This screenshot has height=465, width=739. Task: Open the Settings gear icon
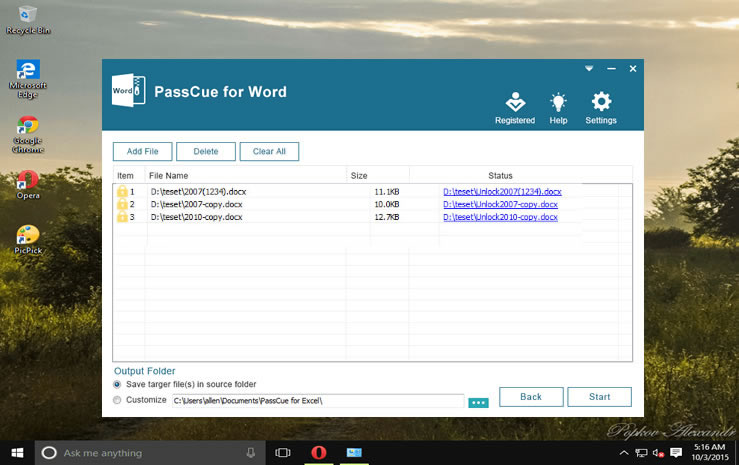(x=601, y=108)
